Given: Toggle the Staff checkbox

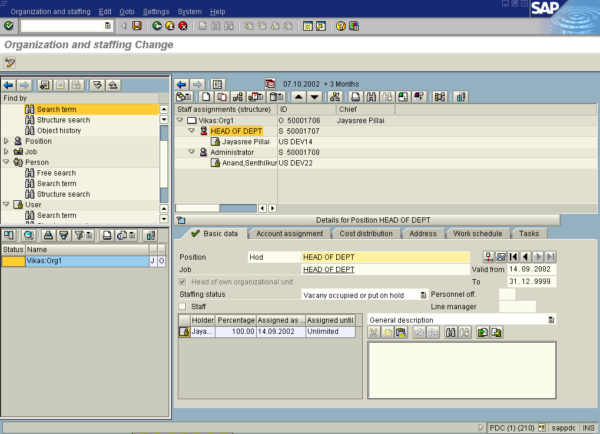Looking at the screenshot, I should pos(182,307).
